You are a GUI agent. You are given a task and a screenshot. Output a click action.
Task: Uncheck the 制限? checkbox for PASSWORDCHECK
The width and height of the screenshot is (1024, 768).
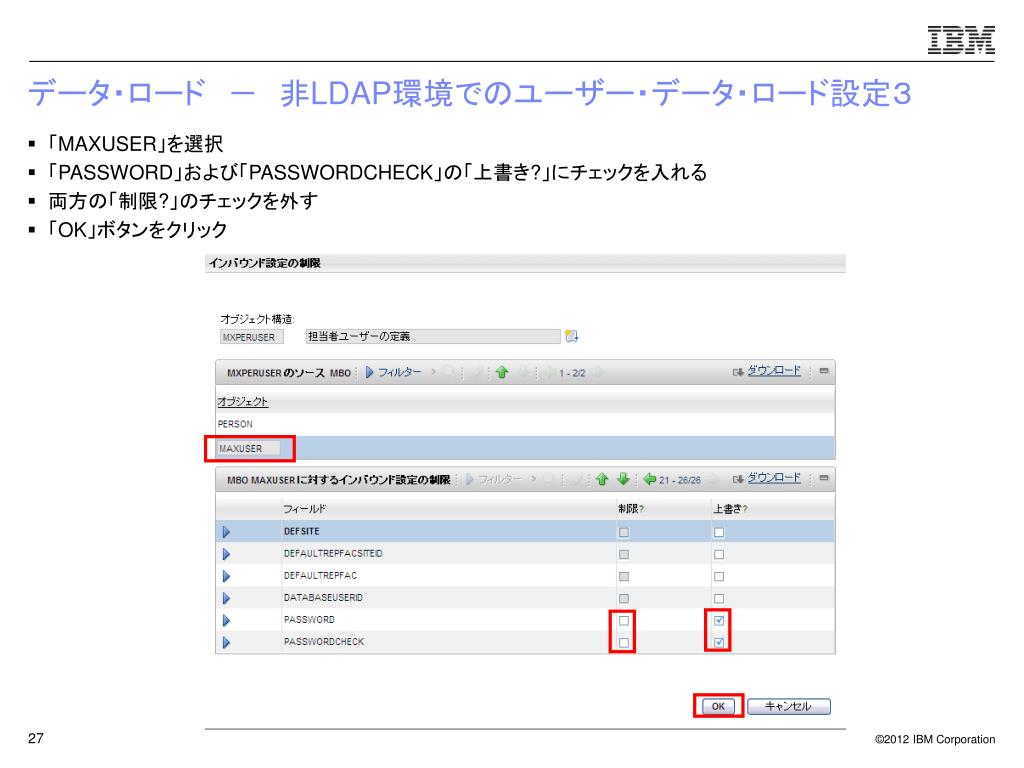click(624, 643)
